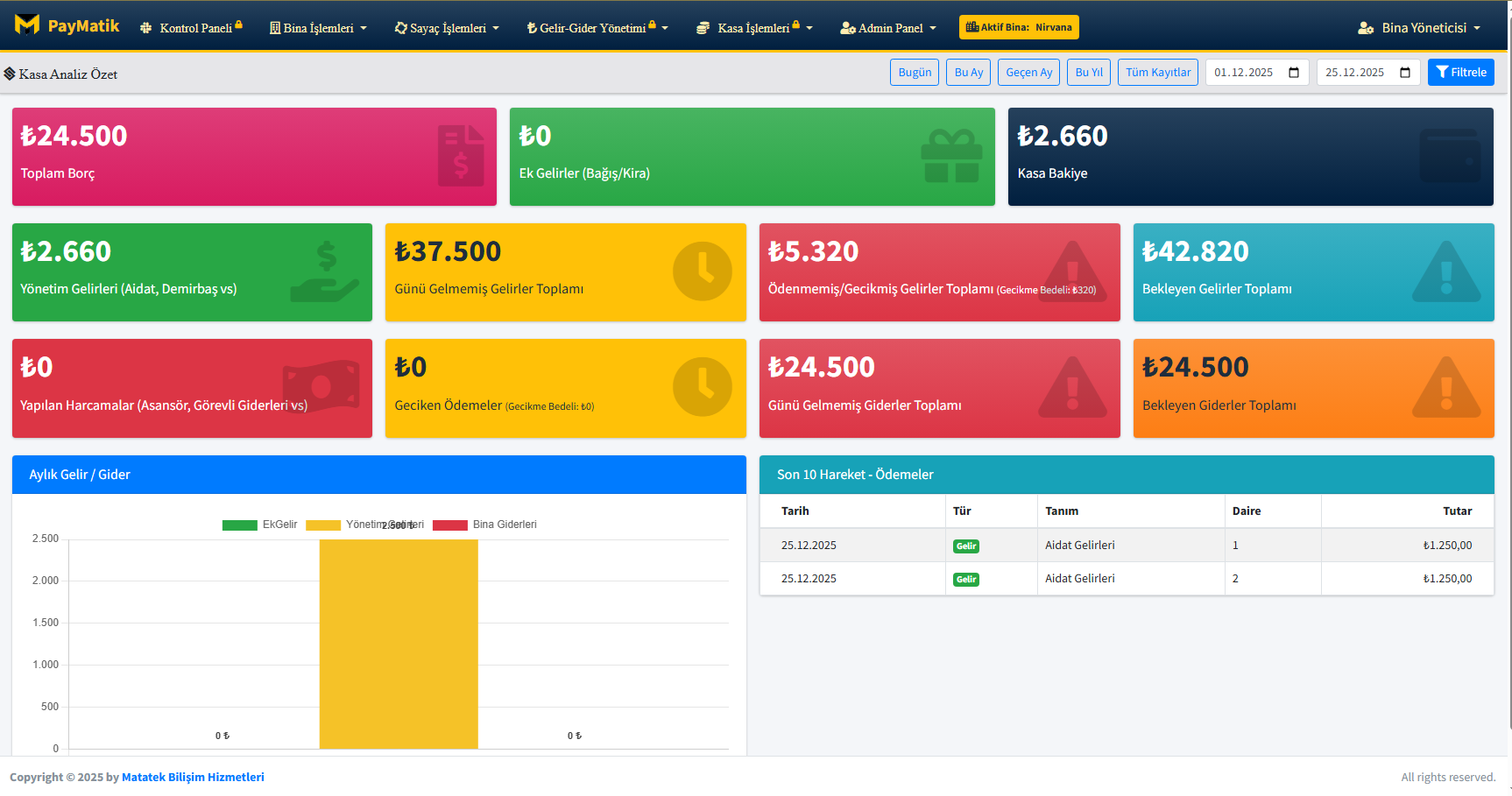Expand the Bina İşlemleri dropdown menu
1512x796 pixels.
click(x=318, y=28)
